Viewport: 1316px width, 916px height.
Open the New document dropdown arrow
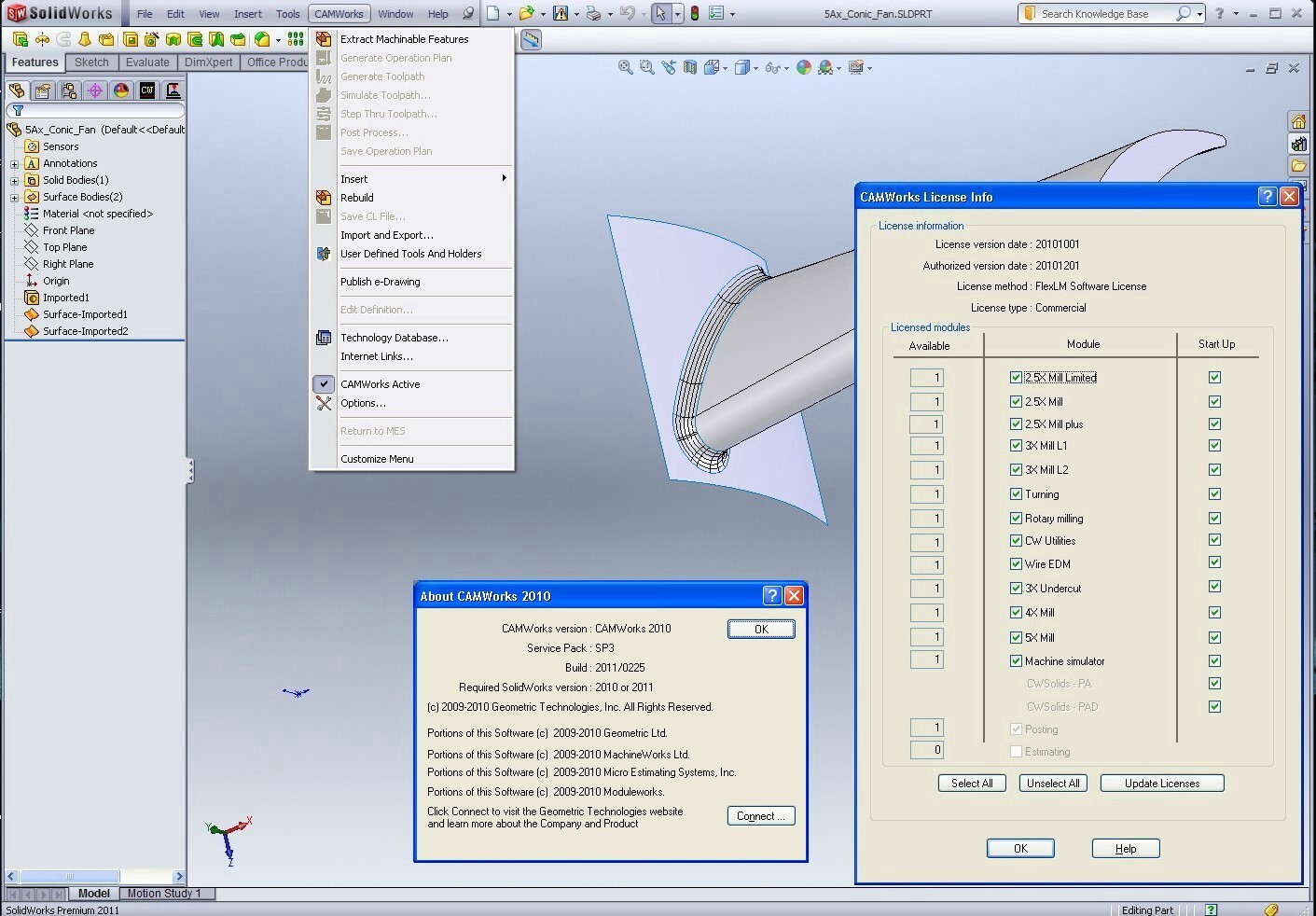pos(509,14)
